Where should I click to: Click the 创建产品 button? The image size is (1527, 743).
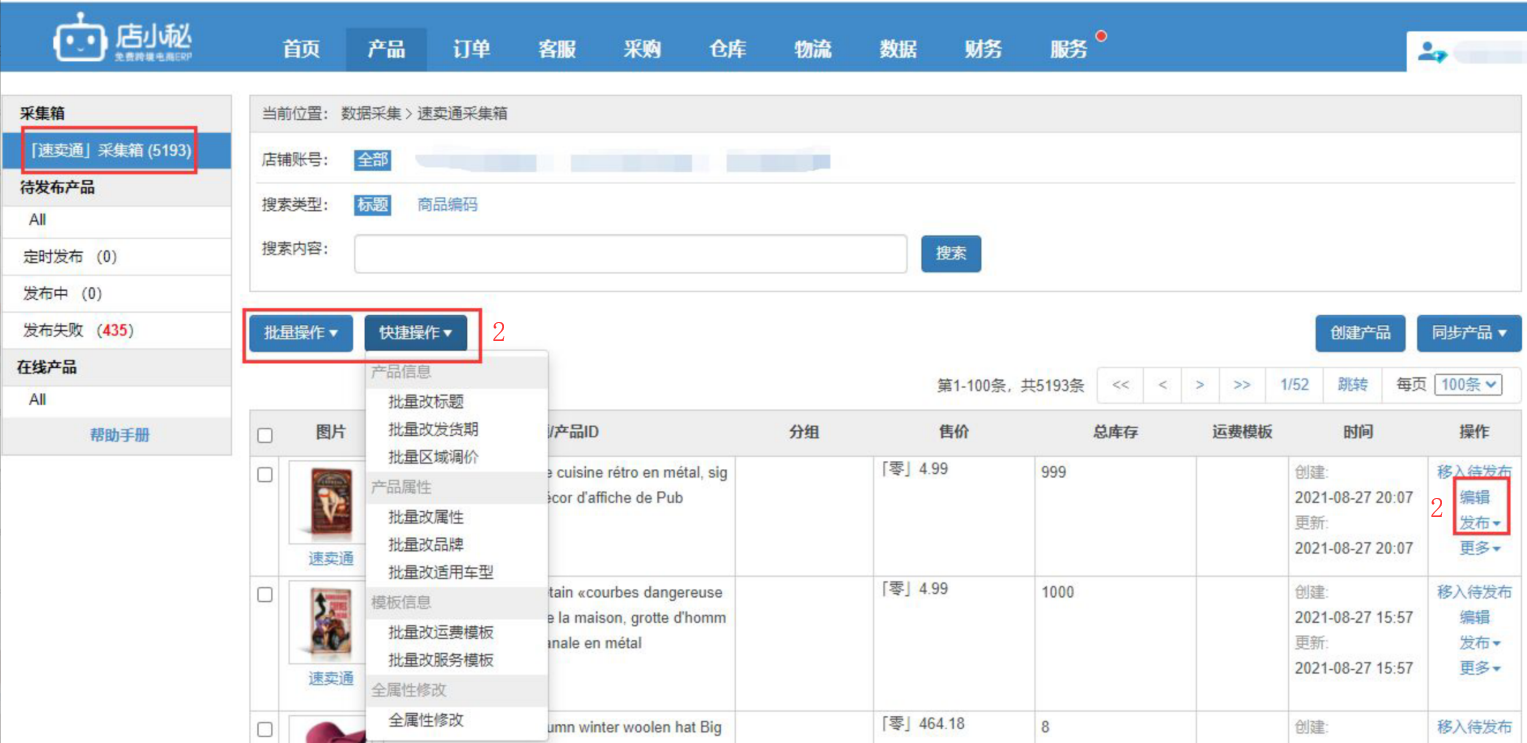click(x=1360, y=333)
